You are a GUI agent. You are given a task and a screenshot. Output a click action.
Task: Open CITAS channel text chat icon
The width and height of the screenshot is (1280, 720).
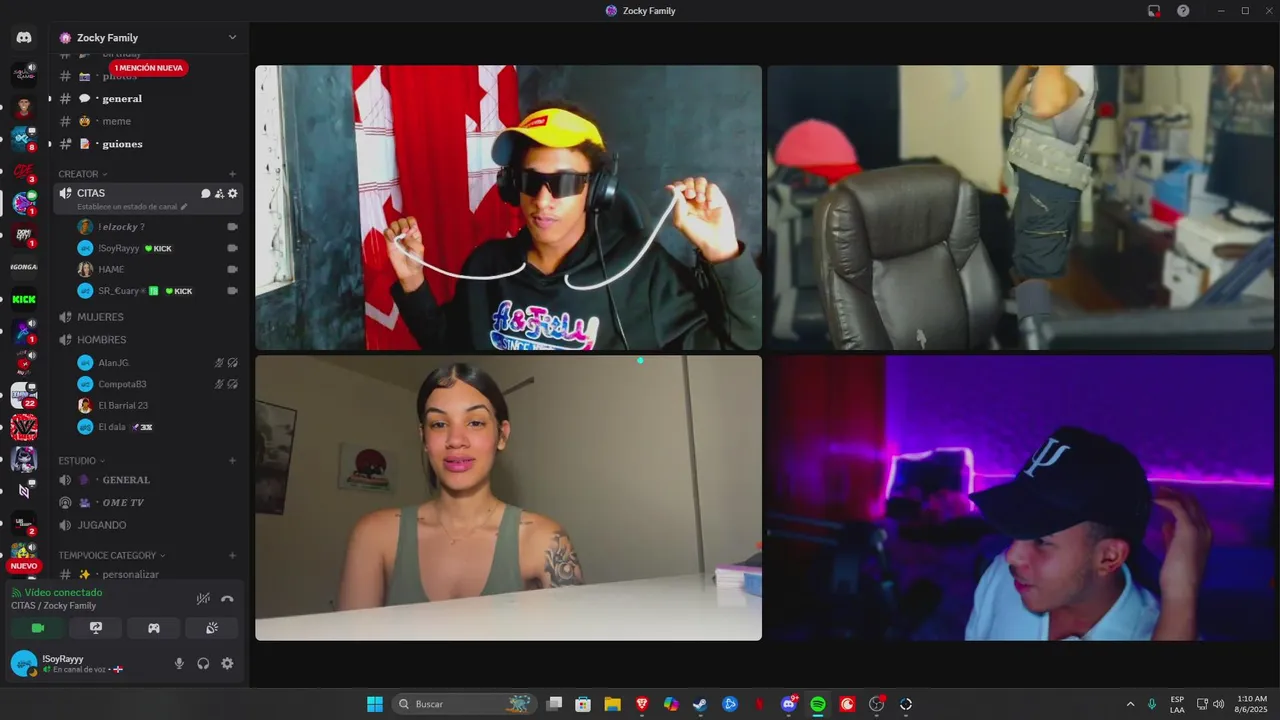[x=206, y=193]
